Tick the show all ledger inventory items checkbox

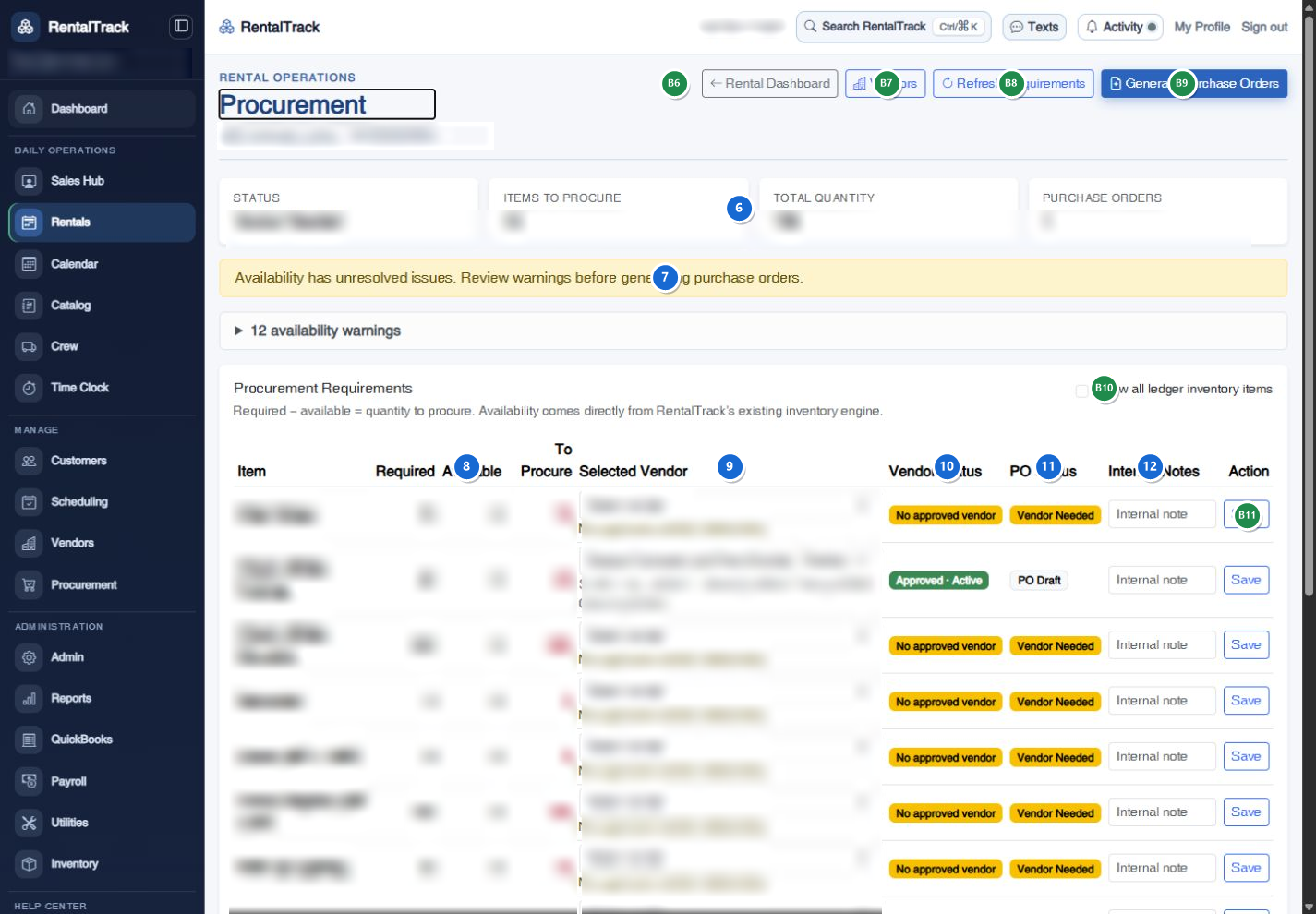tap(1081, 391)
